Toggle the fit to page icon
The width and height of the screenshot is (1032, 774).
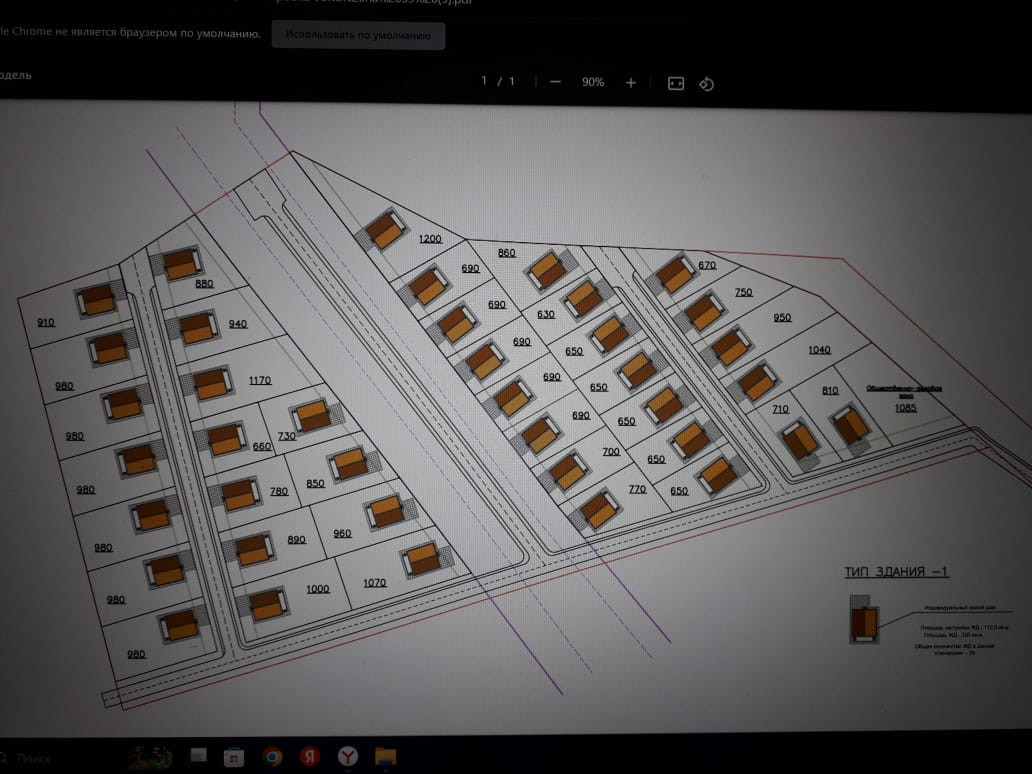676,84
